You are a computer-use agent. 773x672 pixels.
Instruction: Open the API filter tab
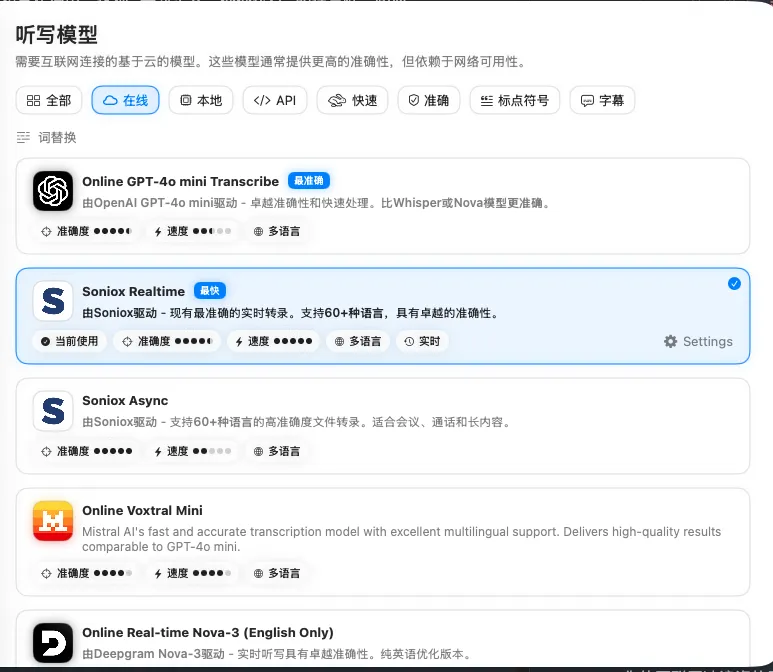pyautogui.click(x=275, y=101)
